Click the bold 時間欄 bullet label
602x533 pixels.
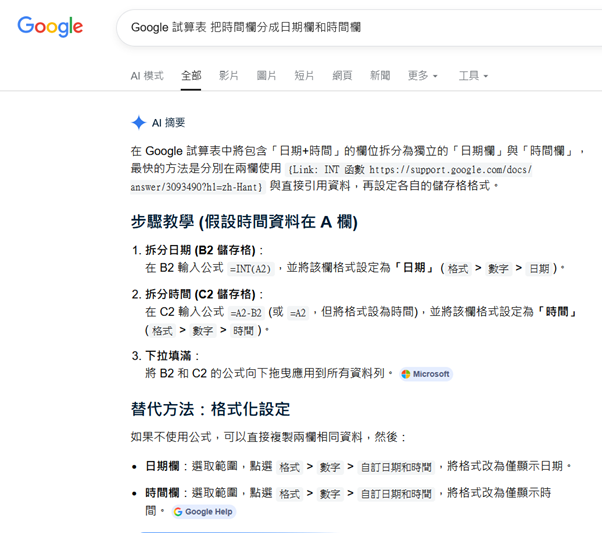pyautogui.click(x=162, y=493)
